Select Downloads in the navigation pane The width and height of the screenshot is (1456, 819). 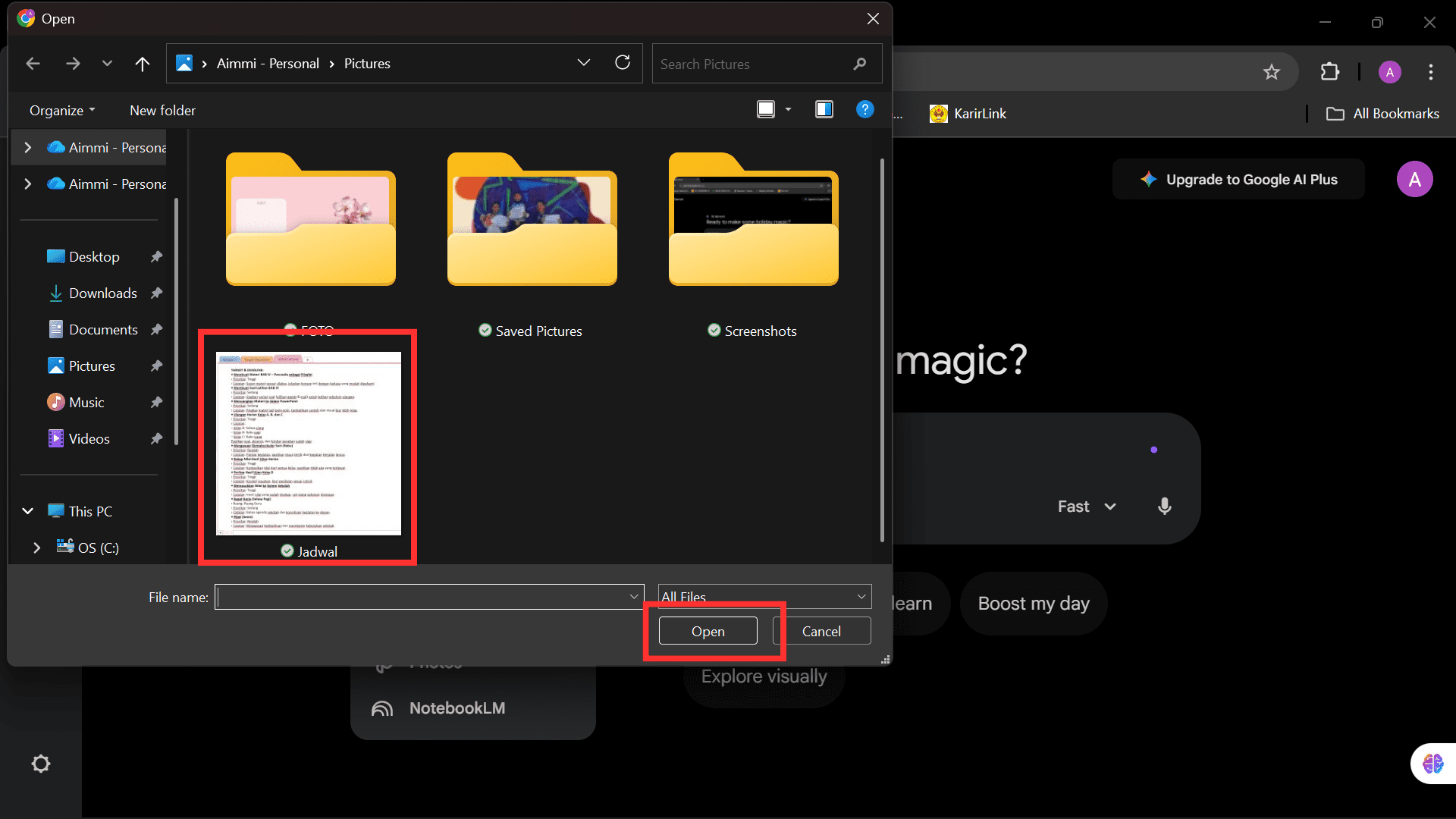tap(102, 293)
